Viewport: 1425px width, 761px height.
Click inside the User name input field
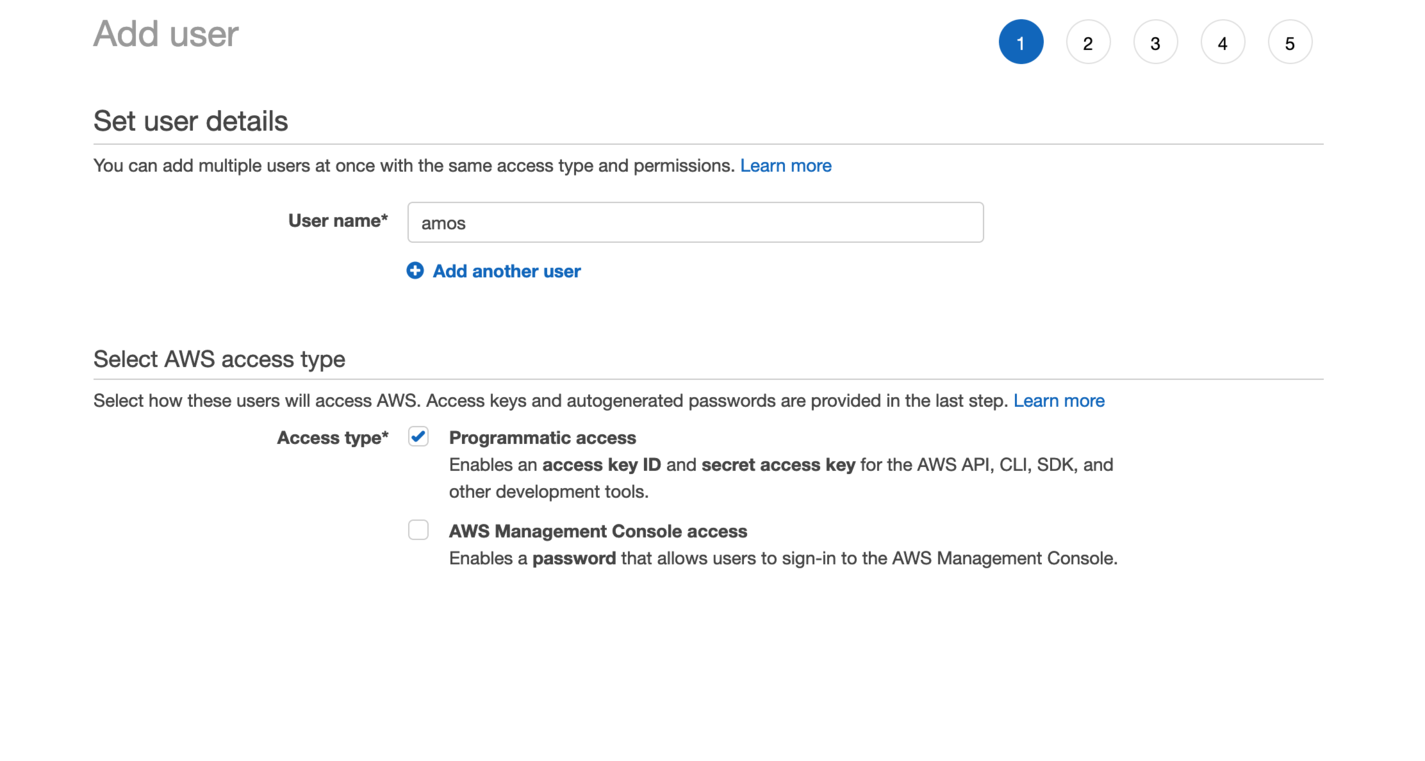click(695, 222)
